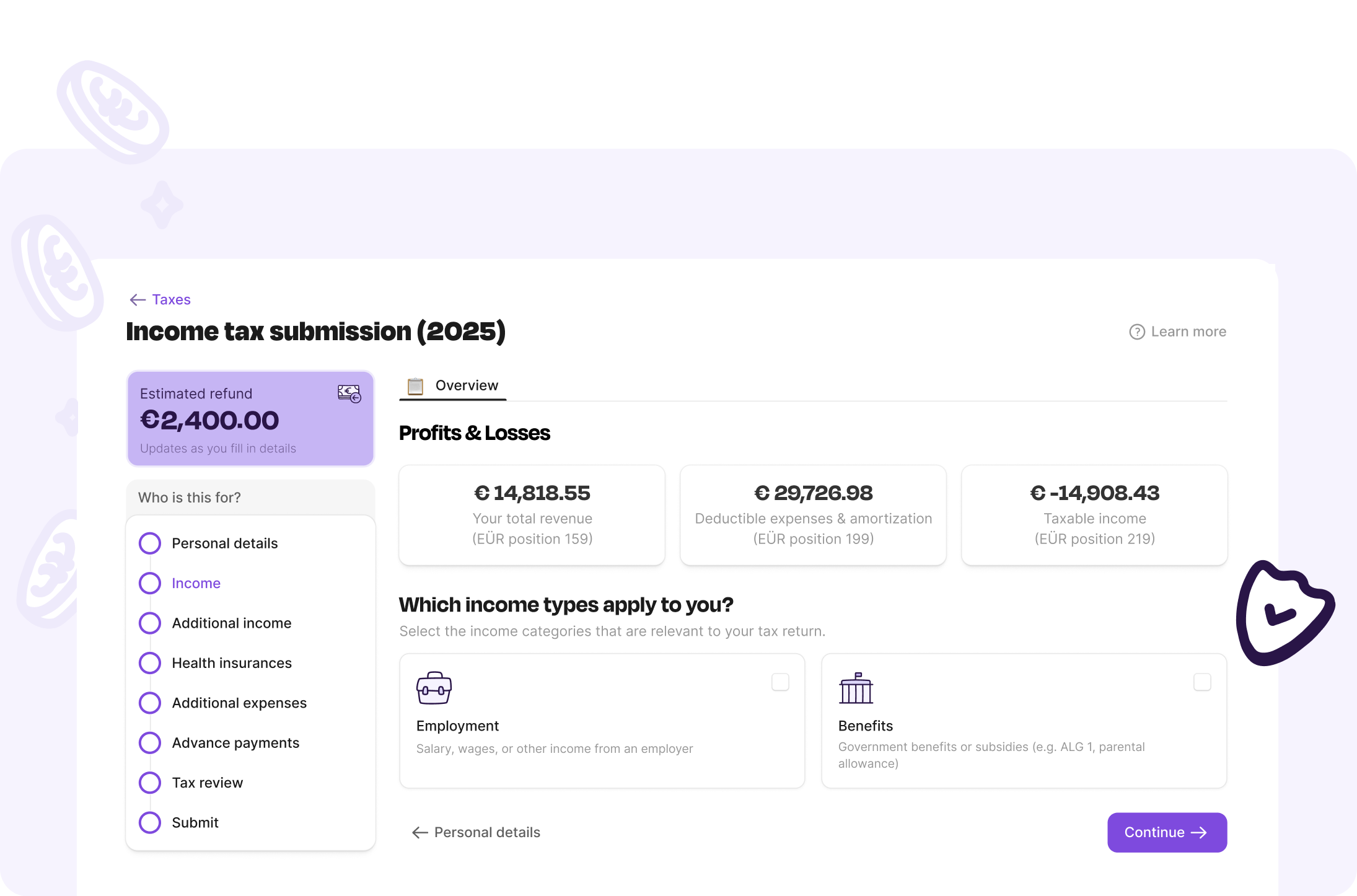1357x896 pixels.
Task: Select the Income step circle
Action: 150,583
